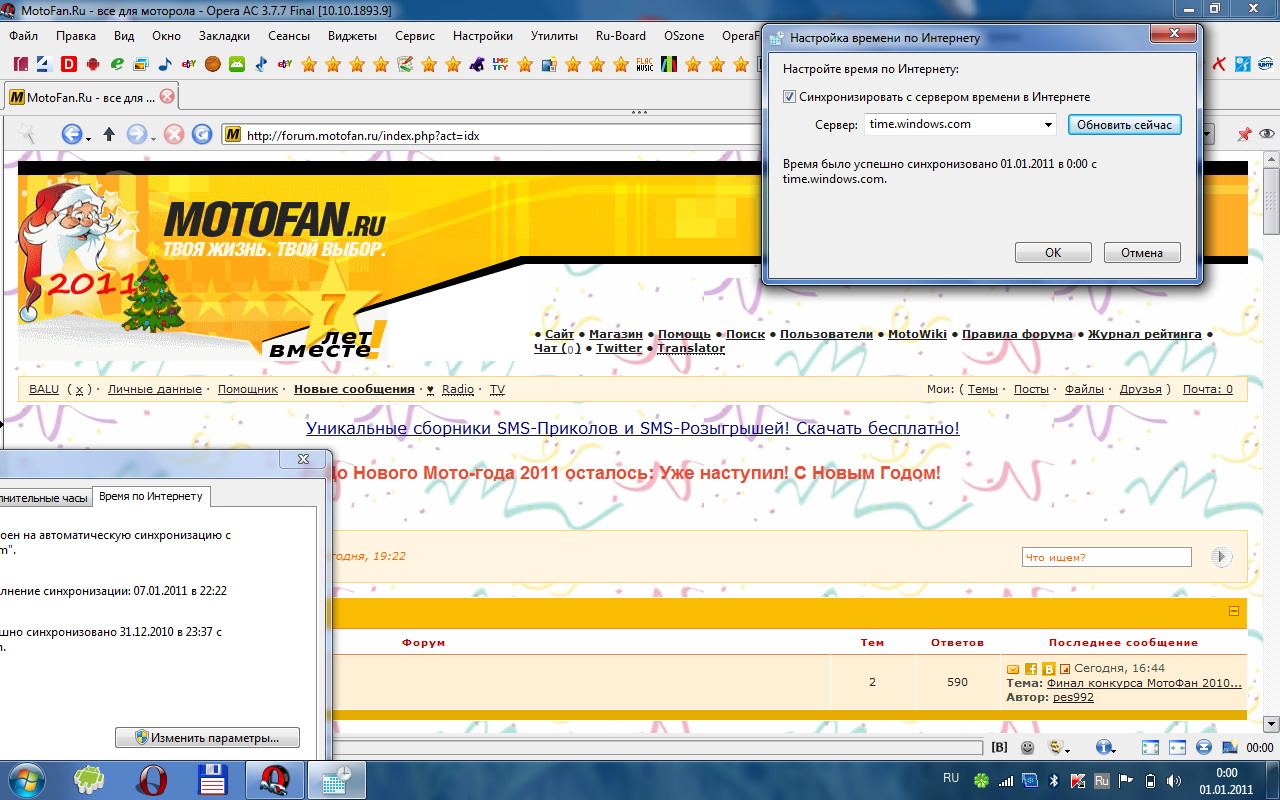Open Финал конкурса МотоФан 2010 topic link
Image resolution: width=1280 pixels, height=800 pixels.
[x=1144, y=683]
